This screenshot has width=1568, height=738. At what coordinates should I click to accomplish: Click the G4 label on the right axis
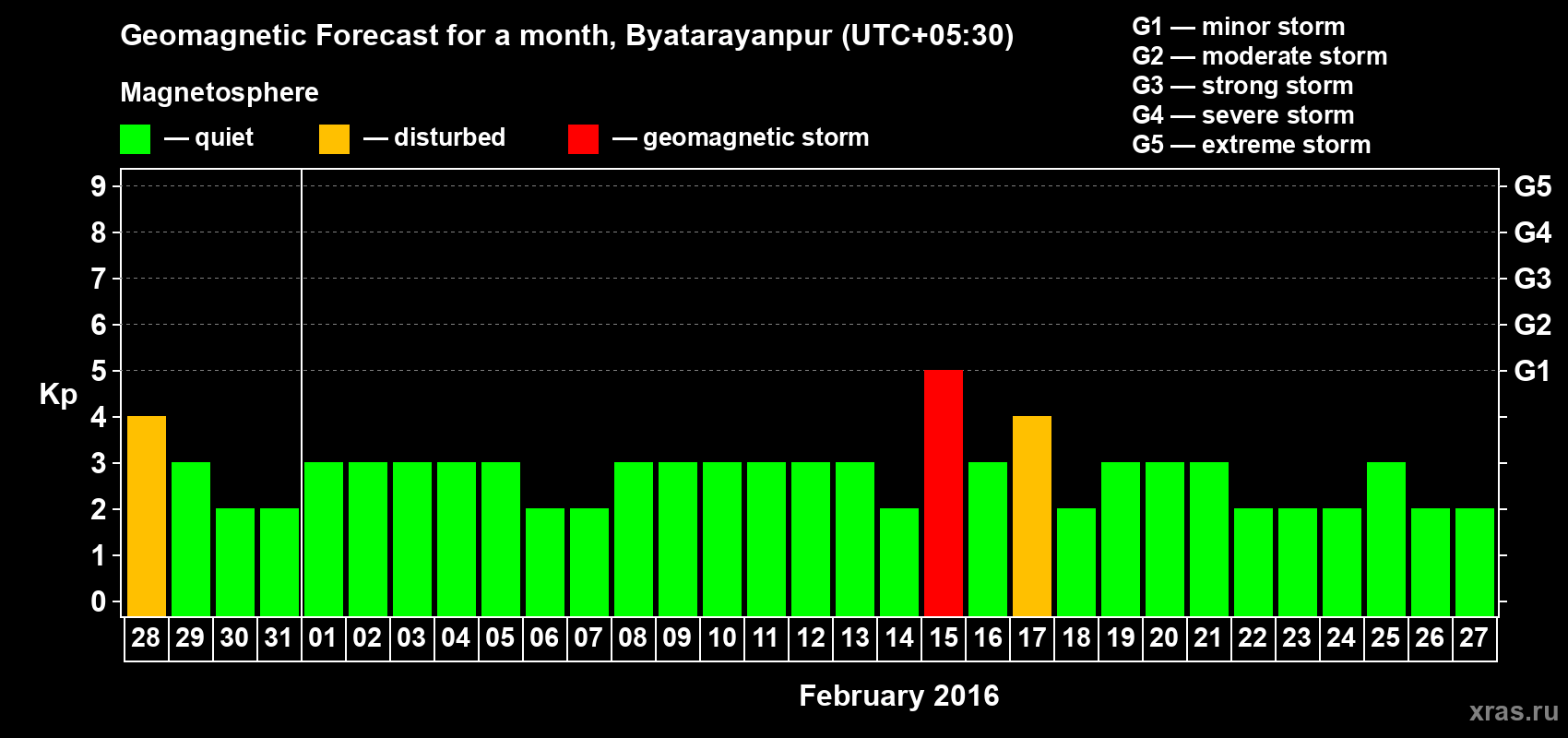1533,232
